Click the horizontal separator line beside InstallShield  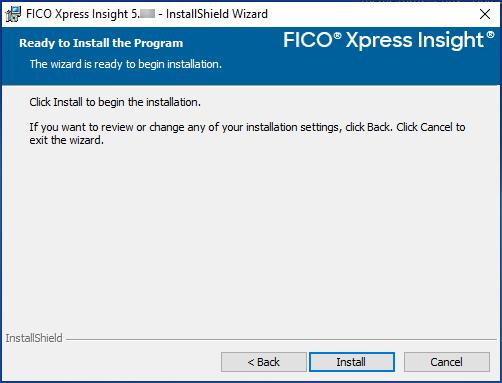point(281,340)
